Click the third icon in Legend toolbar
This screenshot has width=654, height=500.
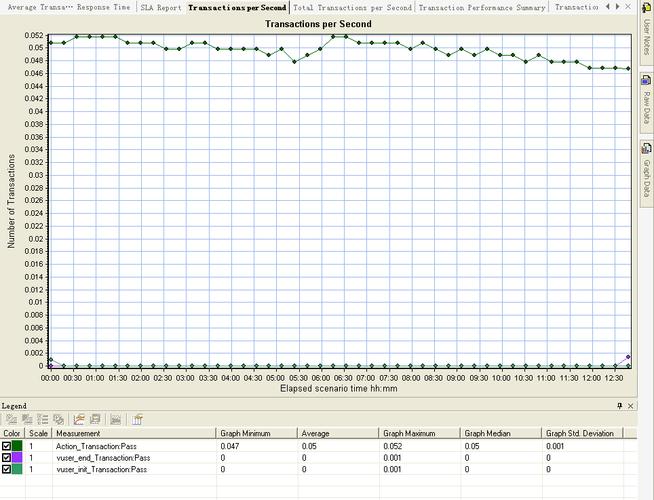point(42,419)
